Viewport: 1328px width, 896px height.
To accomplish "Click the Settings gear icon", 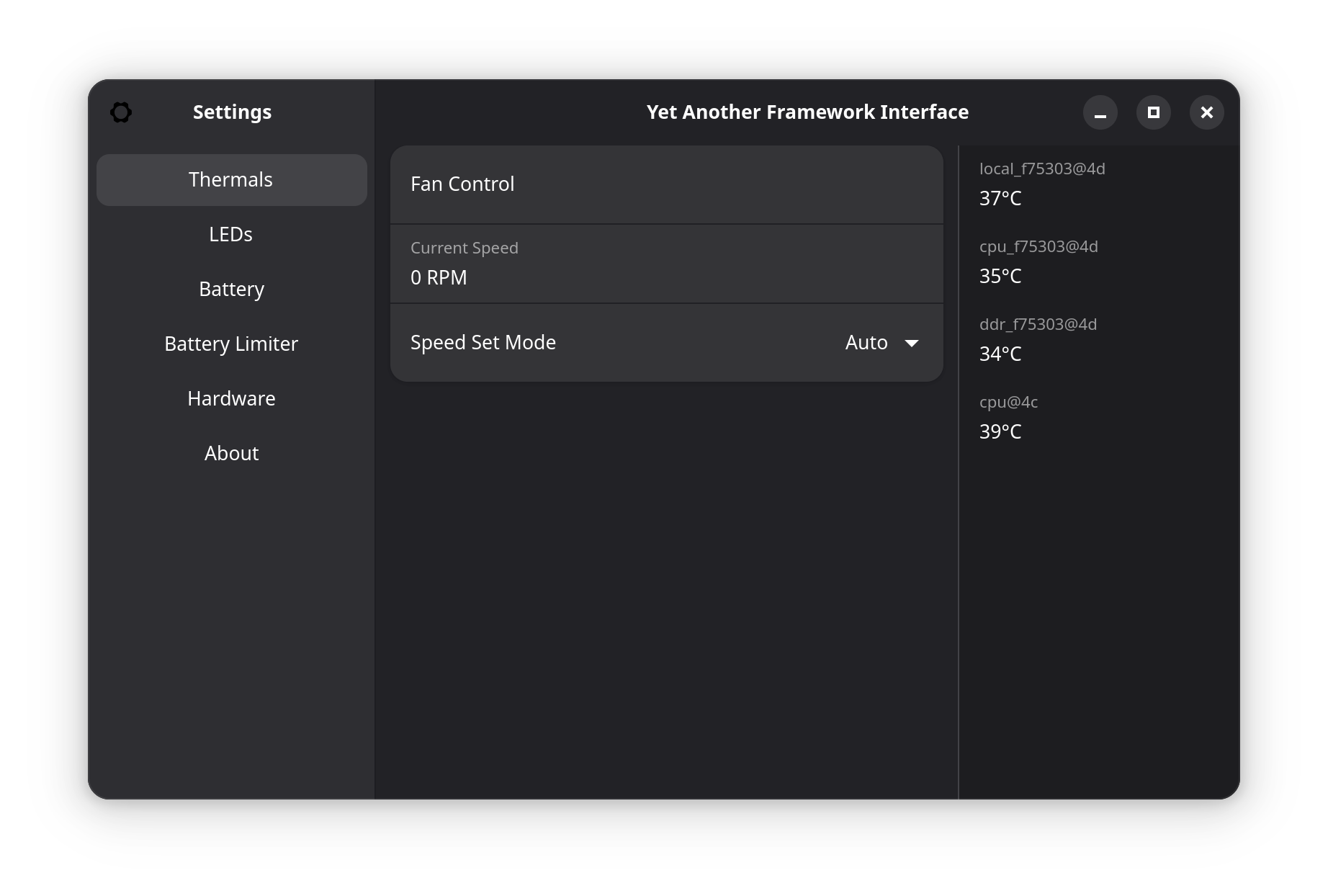I will (121, 112).
